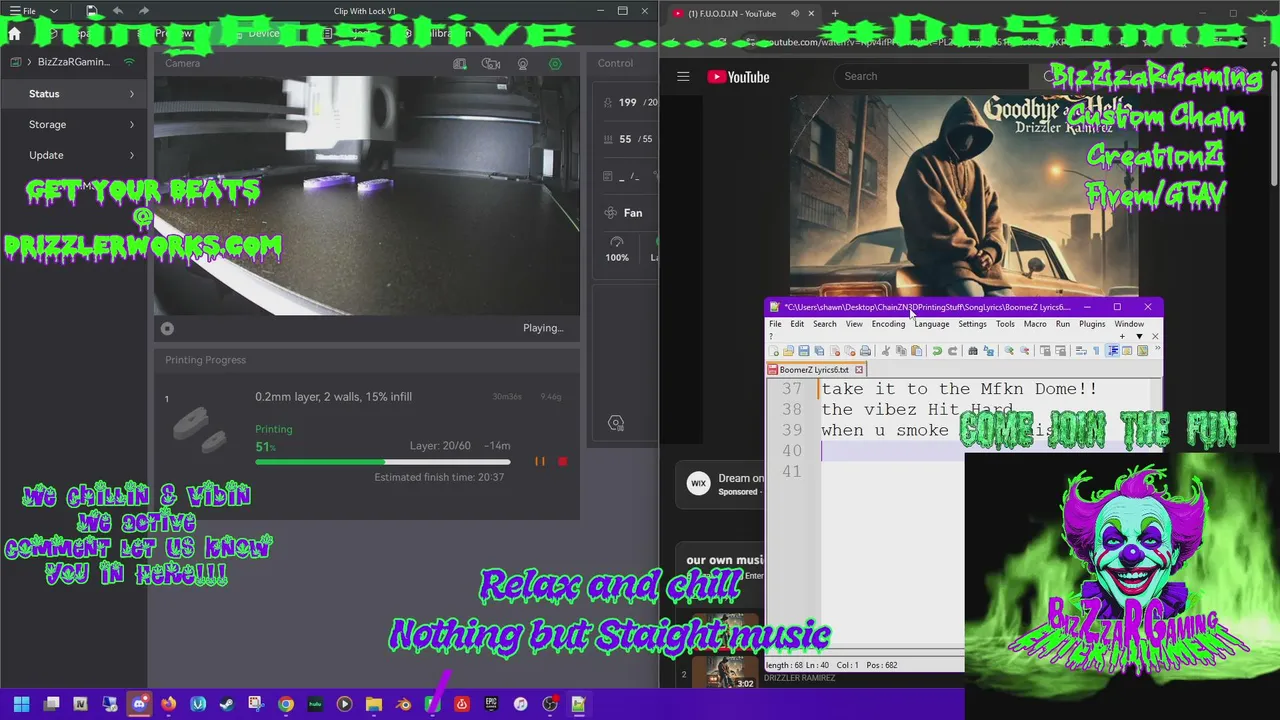
Task: Click the print progress bar at 51%
Action: click(383, 462)
